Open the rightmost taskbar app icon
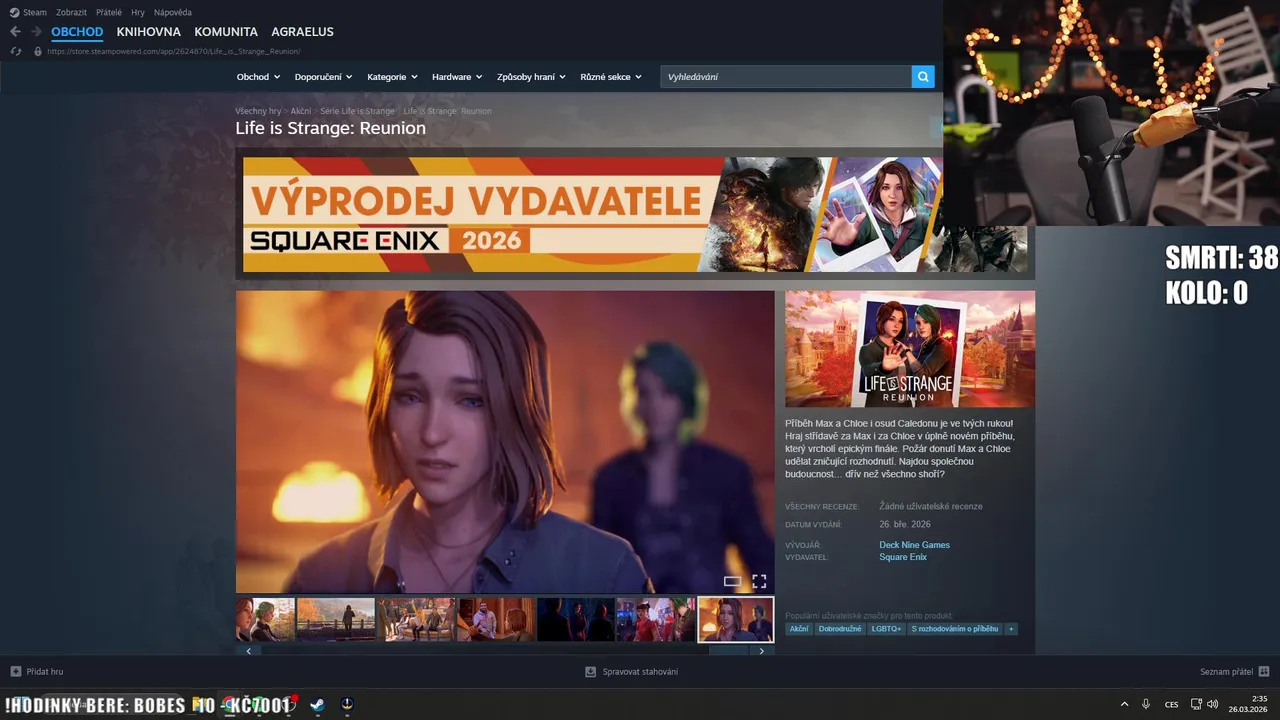1280x720 pixels. (x=347, y=705)
